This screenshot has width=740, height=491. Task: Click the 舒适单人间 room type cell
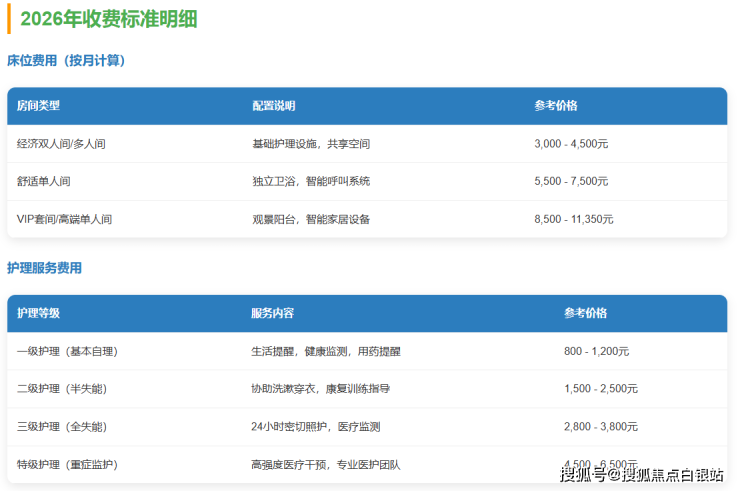click(44, 182)
